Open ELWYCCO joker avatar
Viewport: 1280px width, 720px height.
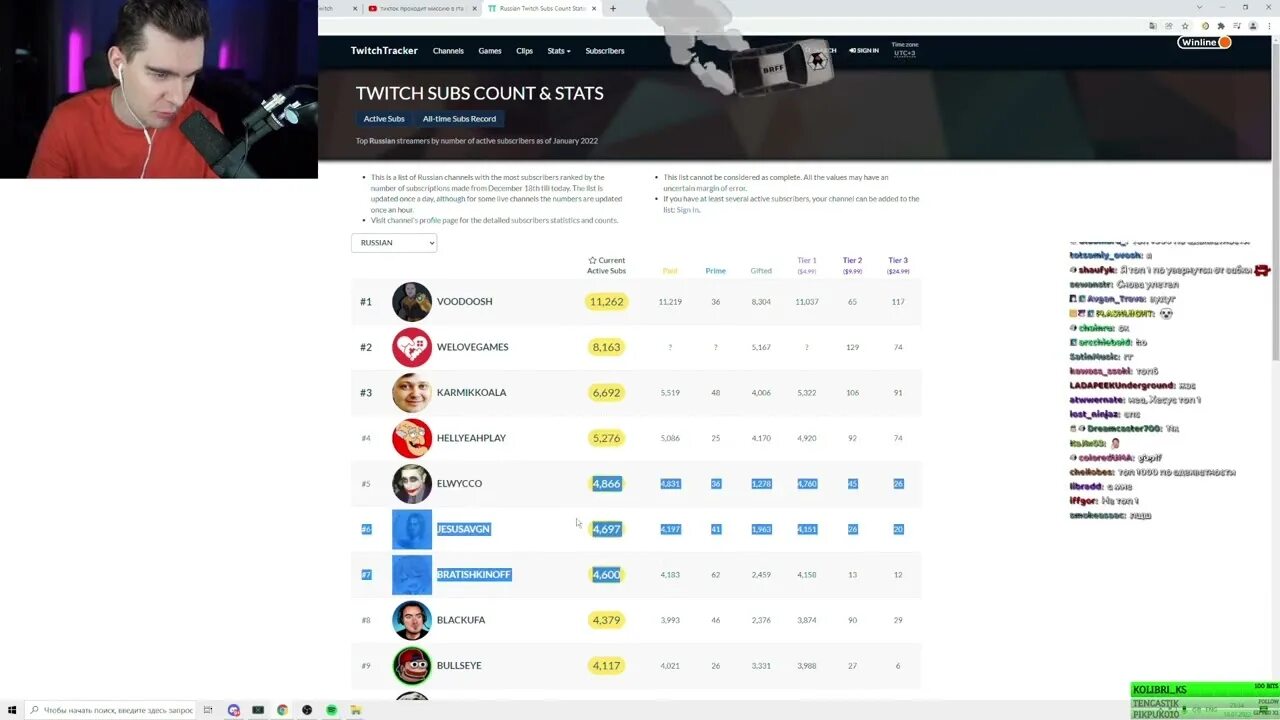point(411,484)
